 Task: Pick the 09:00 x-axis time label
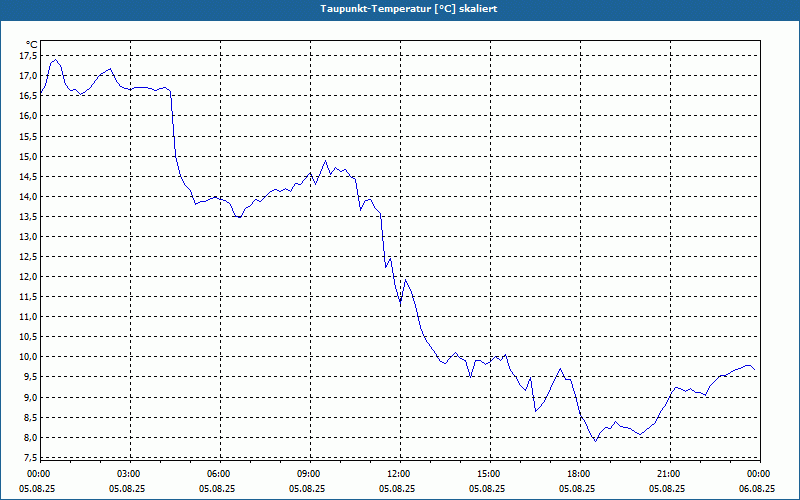point(308,474)
